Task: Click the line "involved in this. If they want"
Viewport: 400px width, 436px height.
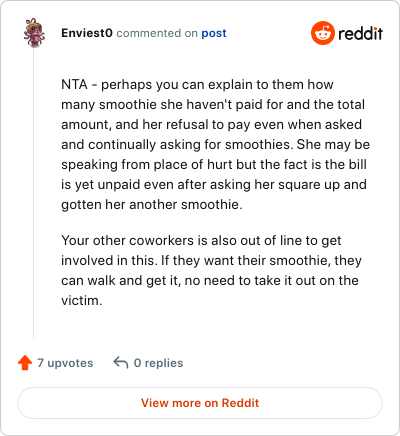Action: [211, 260]
